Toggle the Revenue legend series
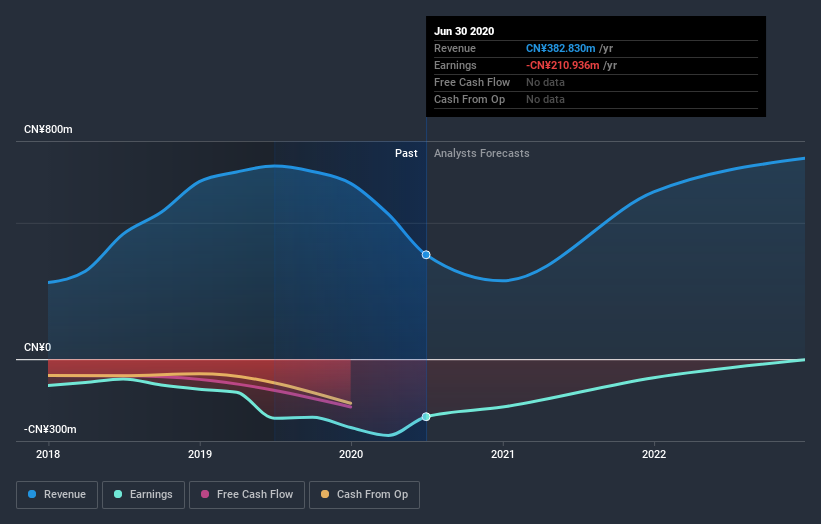This screenshot has height=524, width=821. [x=57, y=495]
